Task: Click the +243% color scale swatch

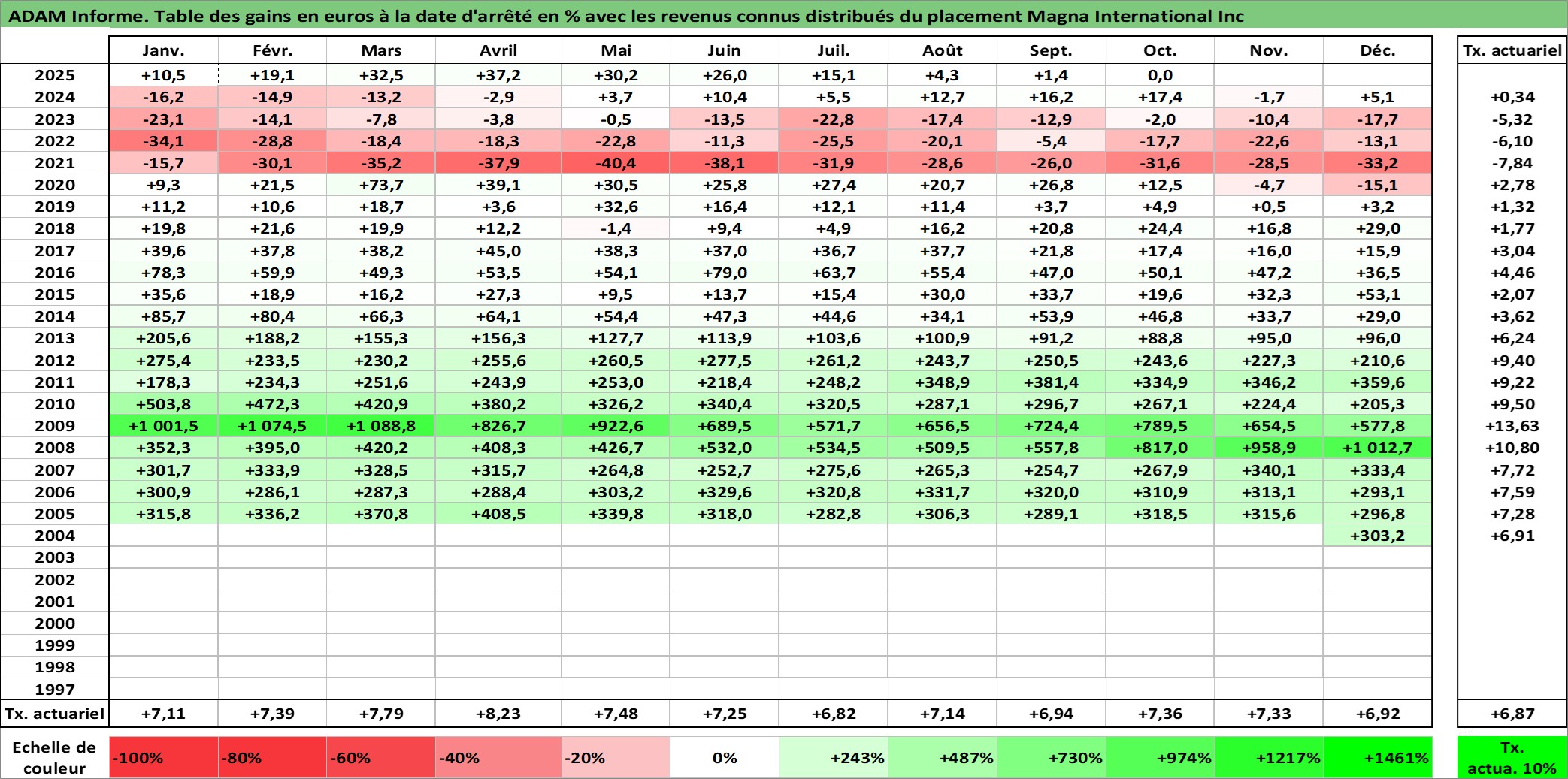Action: coord(834,757)
